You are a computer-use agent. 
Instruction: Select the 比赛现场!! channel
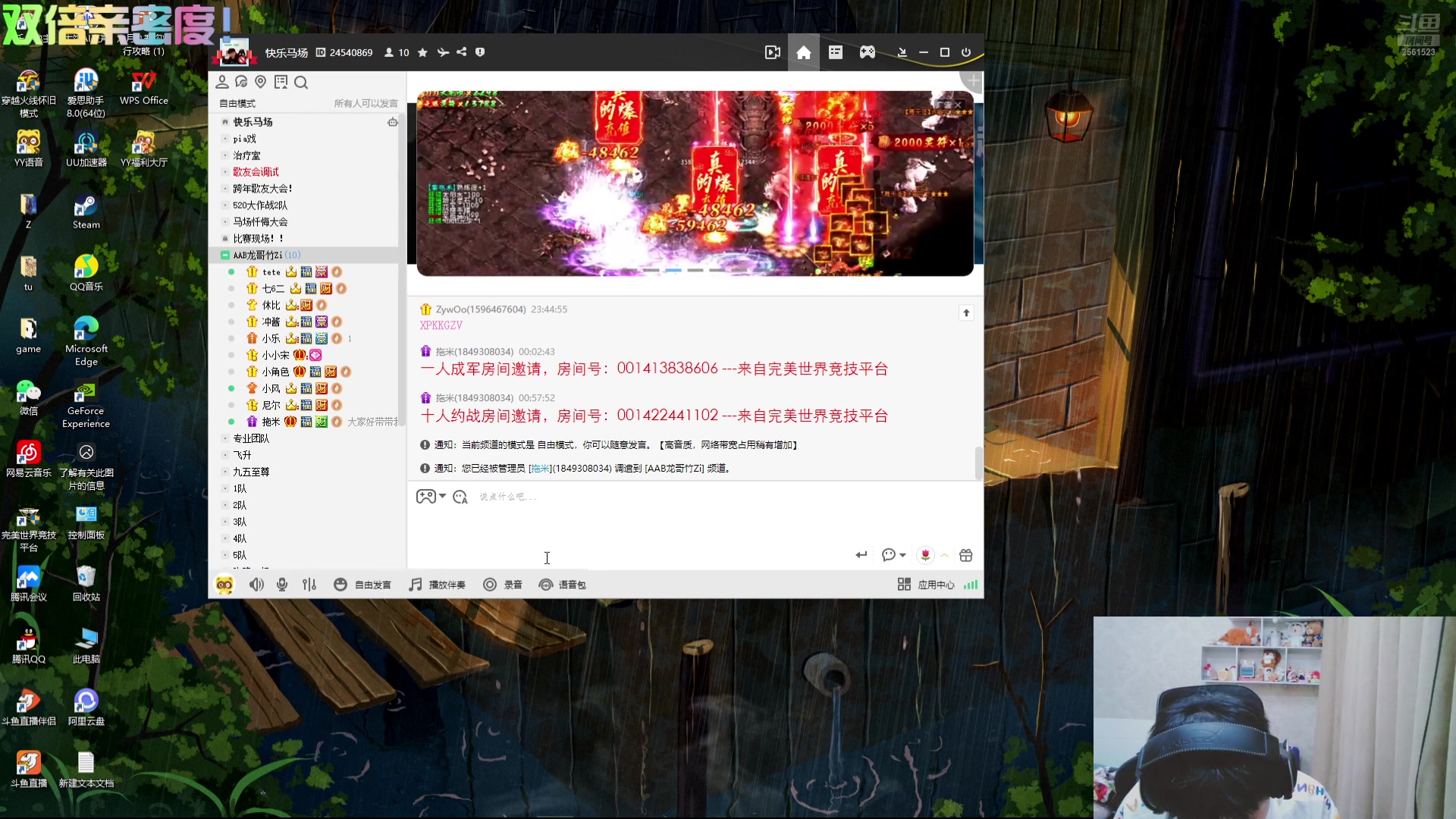(258, 239)
